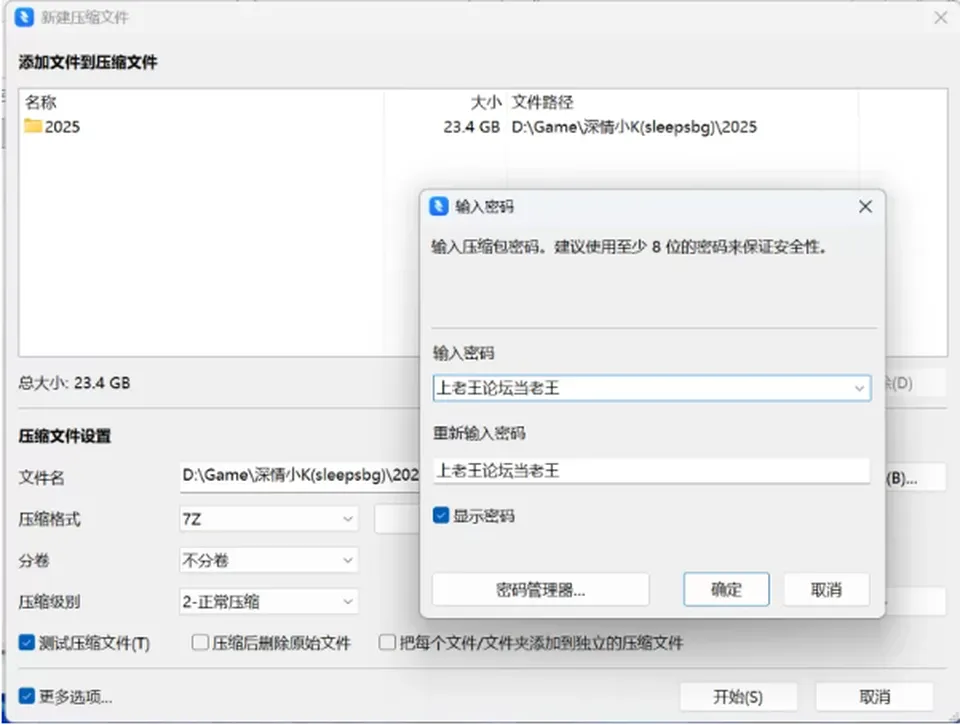The image size is (960, 725).
Task: Click the 文件名 path field
Action: [300, 476]
